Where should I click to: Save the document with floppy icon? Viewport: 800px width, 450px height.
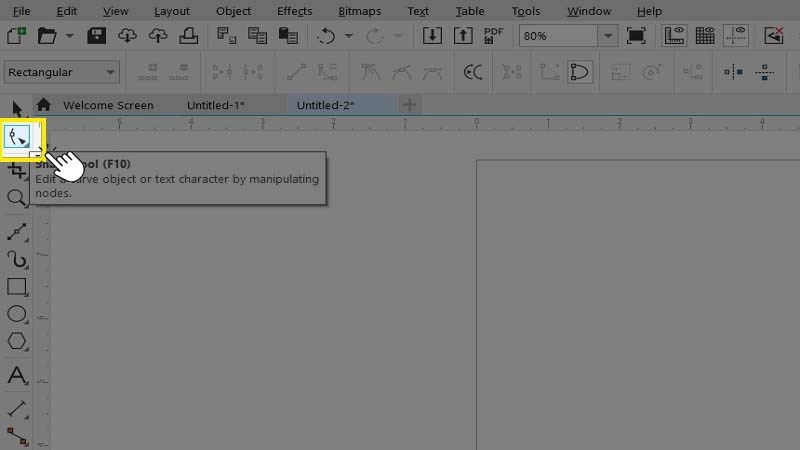pyautogui.click(x=96, y=36)
